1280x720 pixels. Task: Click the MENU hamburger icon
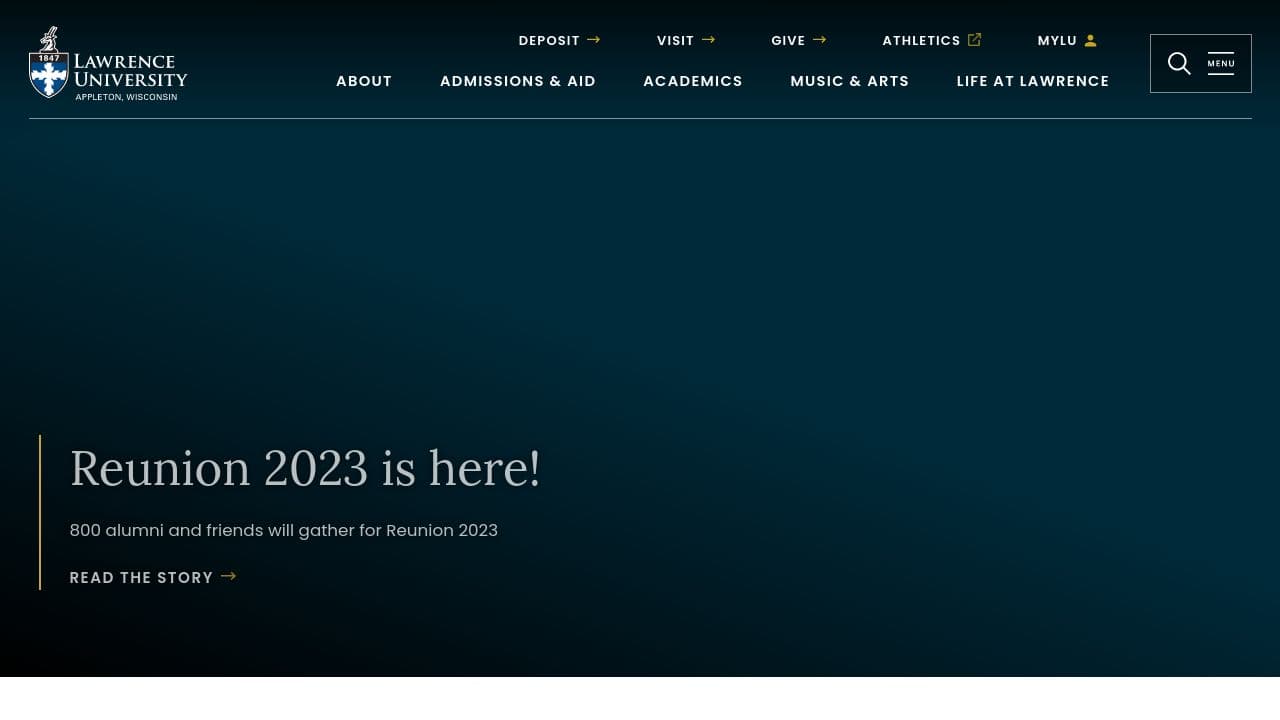[1221, 63]
